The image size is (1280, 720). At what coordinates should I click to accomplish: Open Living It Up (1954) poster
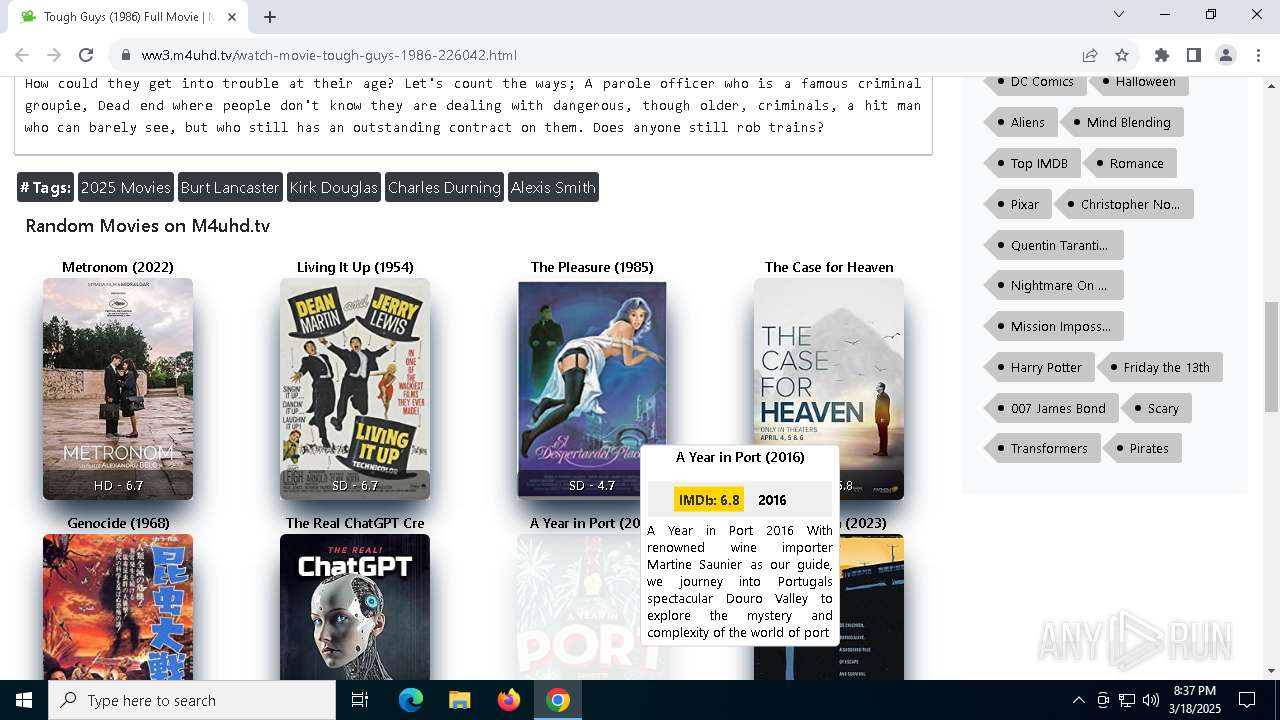[x=355, y=389]
